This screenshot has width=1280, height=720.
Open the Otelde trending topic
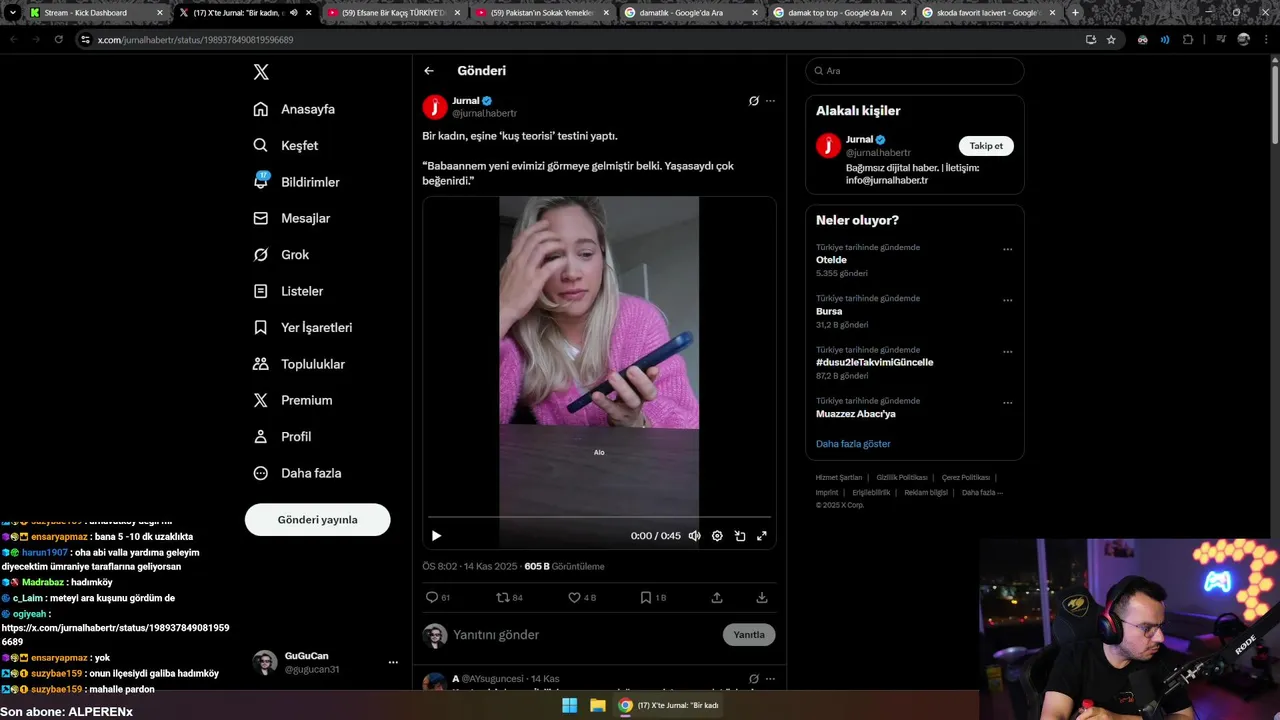[831, 260]
